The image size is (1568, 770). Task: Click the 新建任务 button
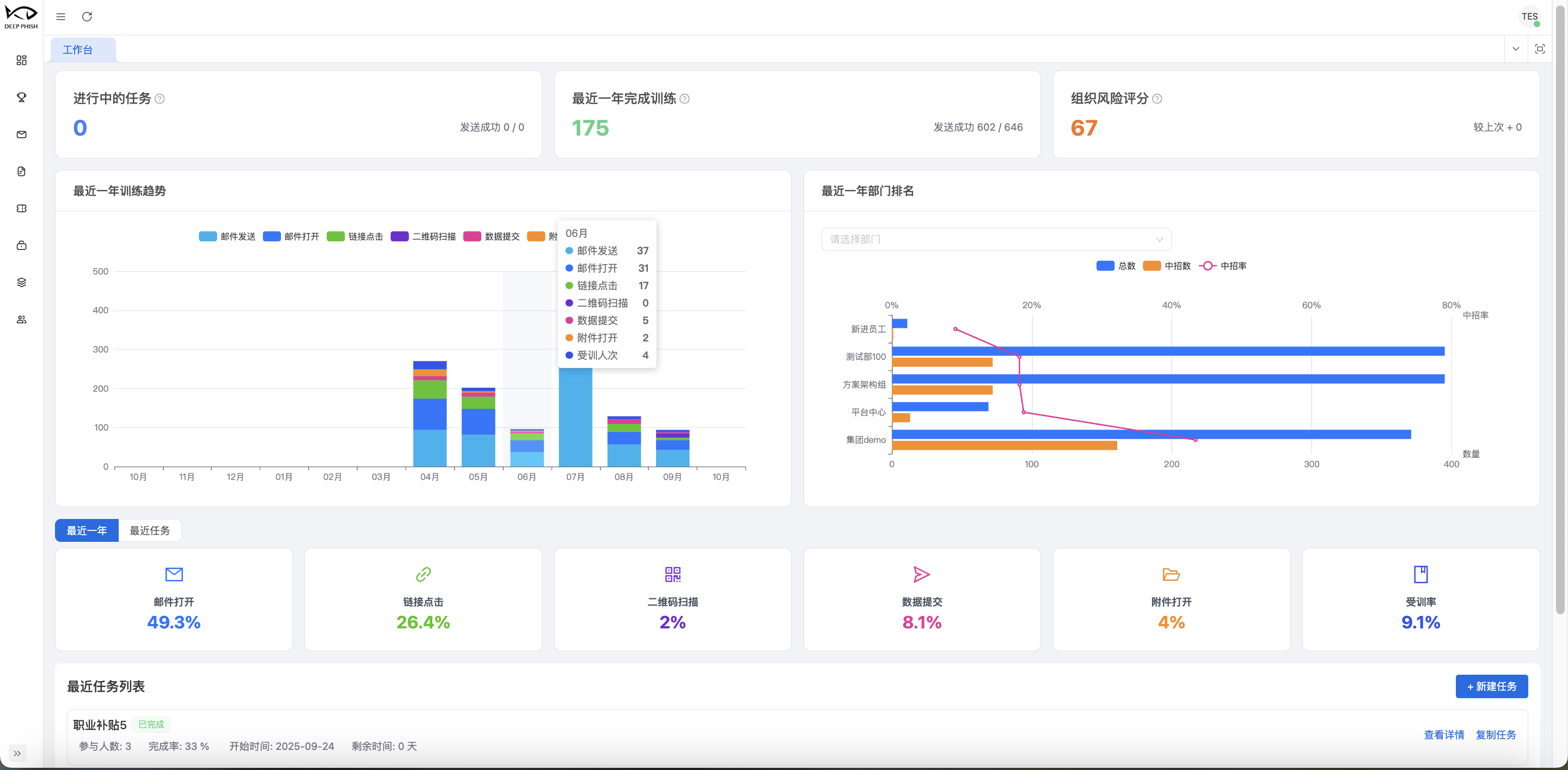point(1491,686)
